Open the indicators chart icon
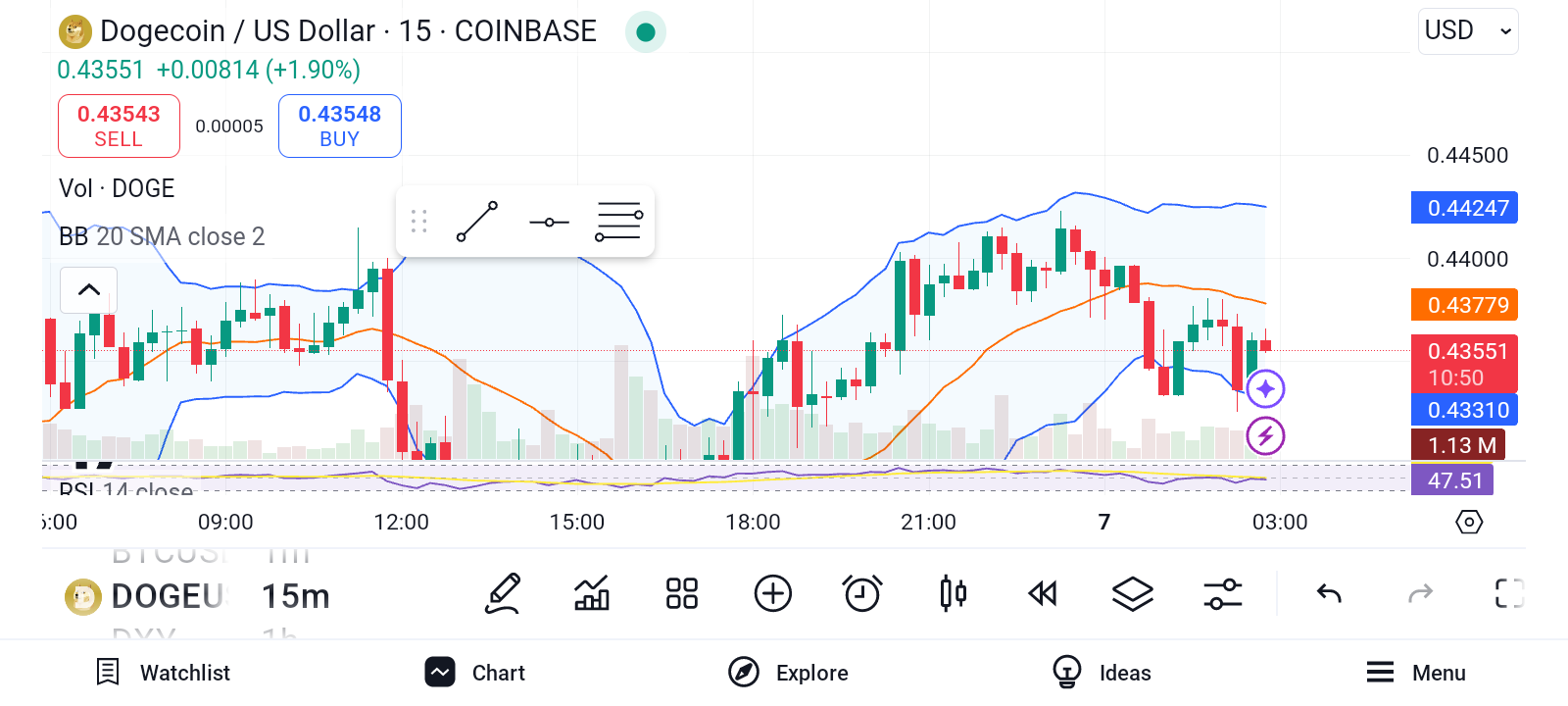The image size is (1568, 706). click(591, 593)
